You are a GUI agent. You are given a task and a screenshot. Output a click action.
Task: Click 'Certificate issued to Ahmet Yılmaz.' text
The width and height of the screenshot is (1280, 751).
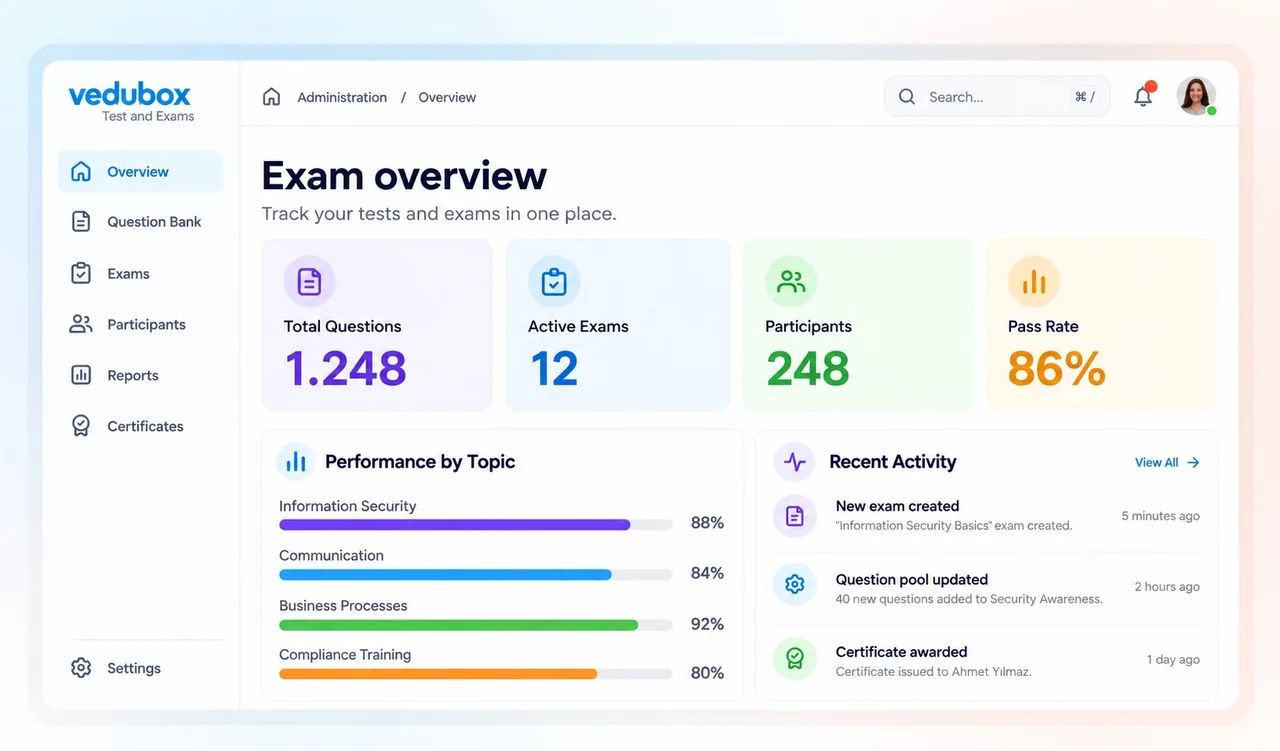933,672
